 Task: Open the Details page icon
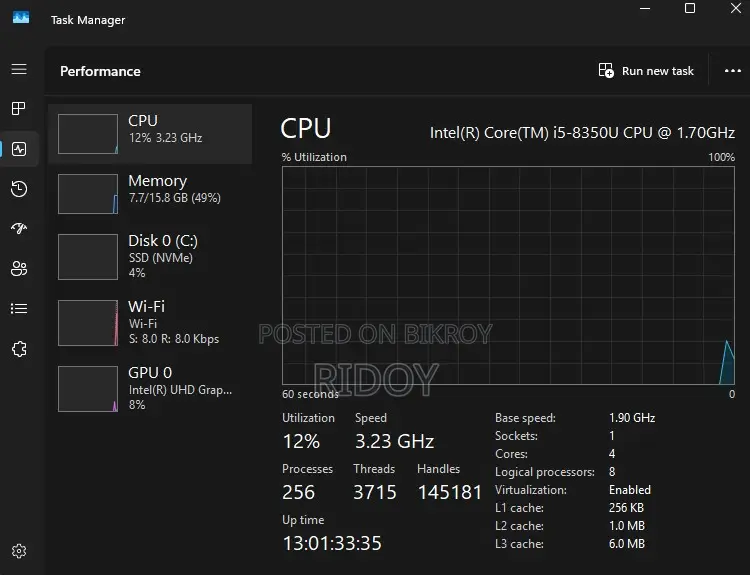coord(19,309)
